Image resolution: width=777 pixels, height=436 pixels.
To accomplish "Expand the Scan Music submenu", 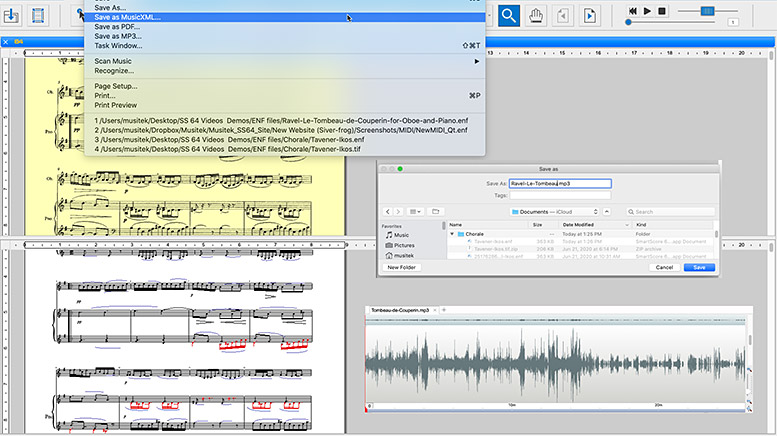I will (285, 61).
